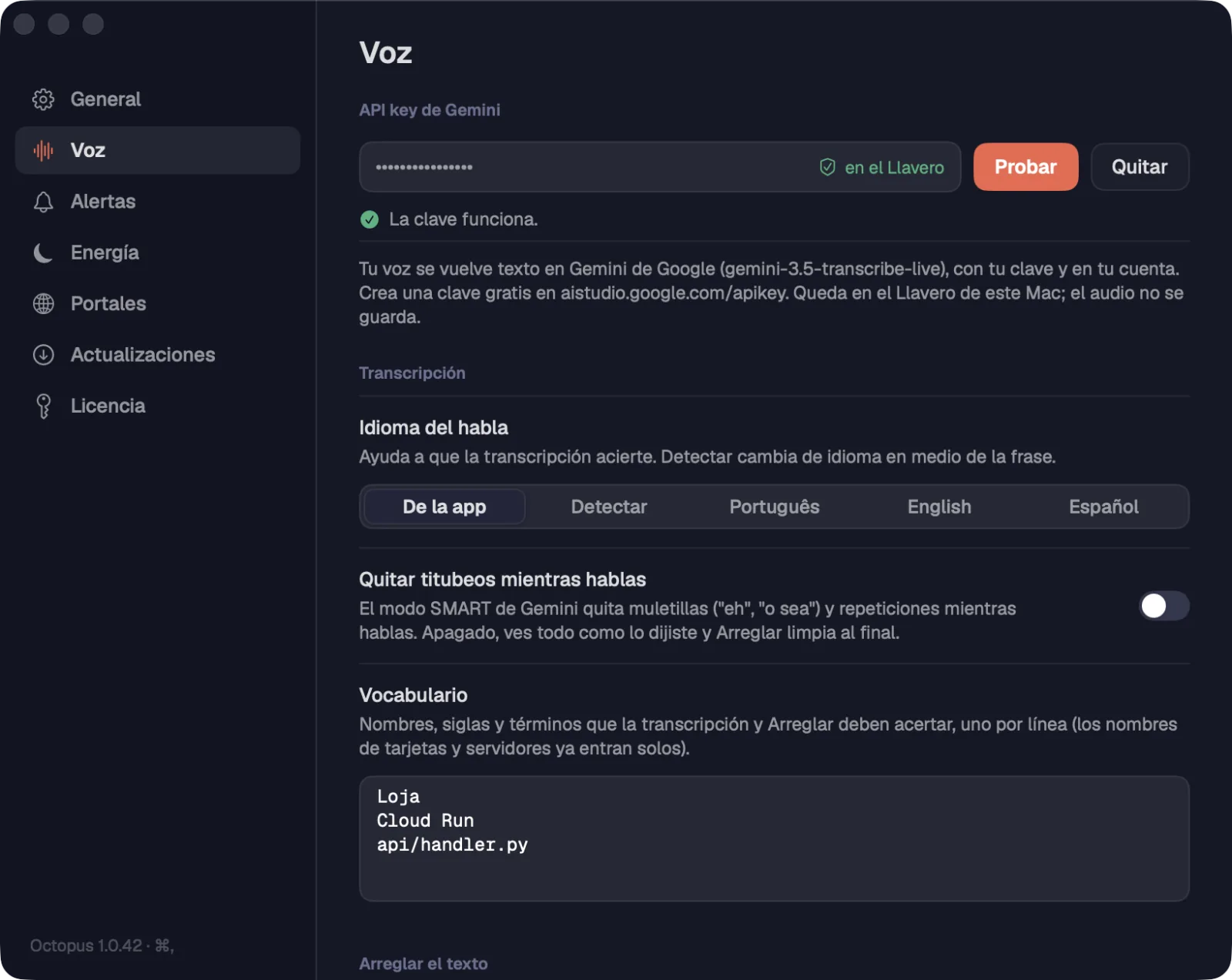This screenshot has height=980, width=1232.
Task: Open the Alertas settings section
Action: pos(158,202)
